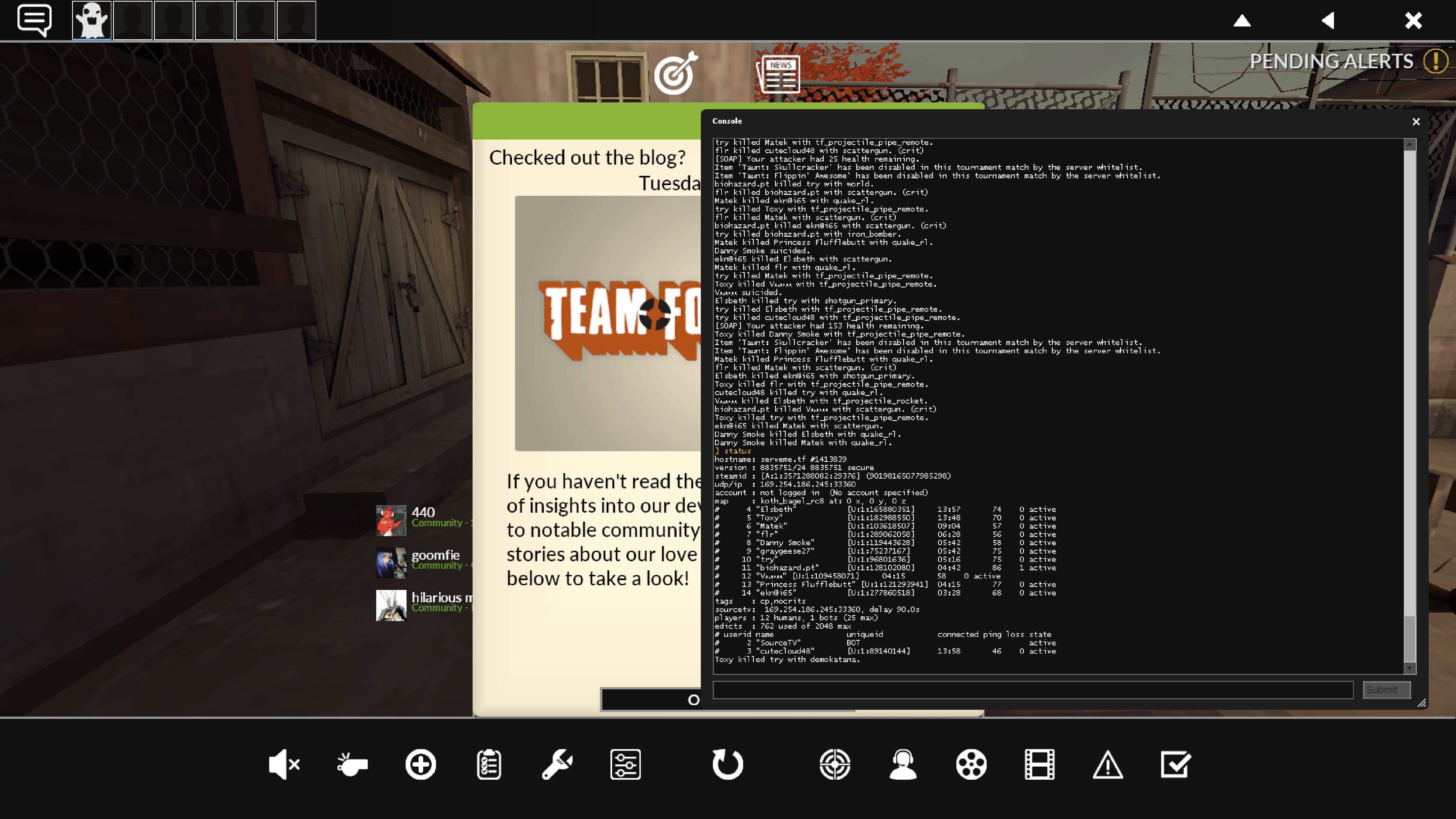Viewport: 1456px width, 819px height.
Task: Click the warning triangle report icon
Action: point(1108,765)
